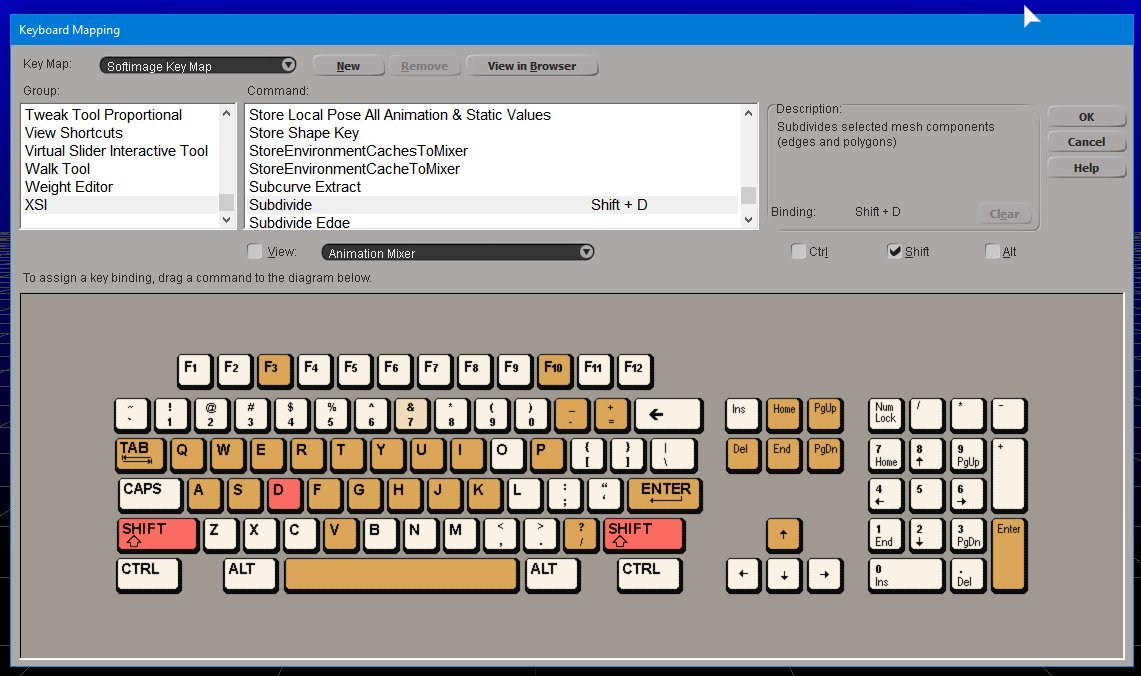Click the numpad Enter key
The width and height of the screenshot is (1141, 676).
1009,554
